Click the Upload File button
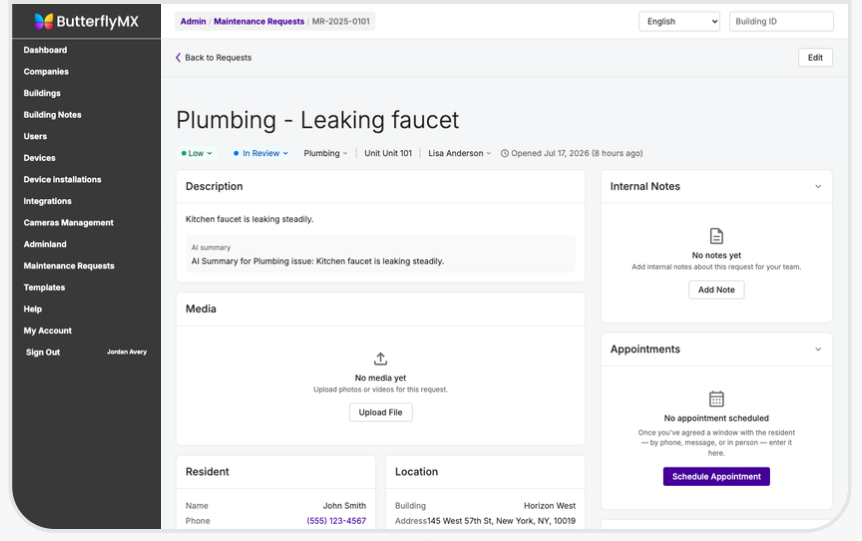Viewport: 862px width, 541px height. point(380,412)
